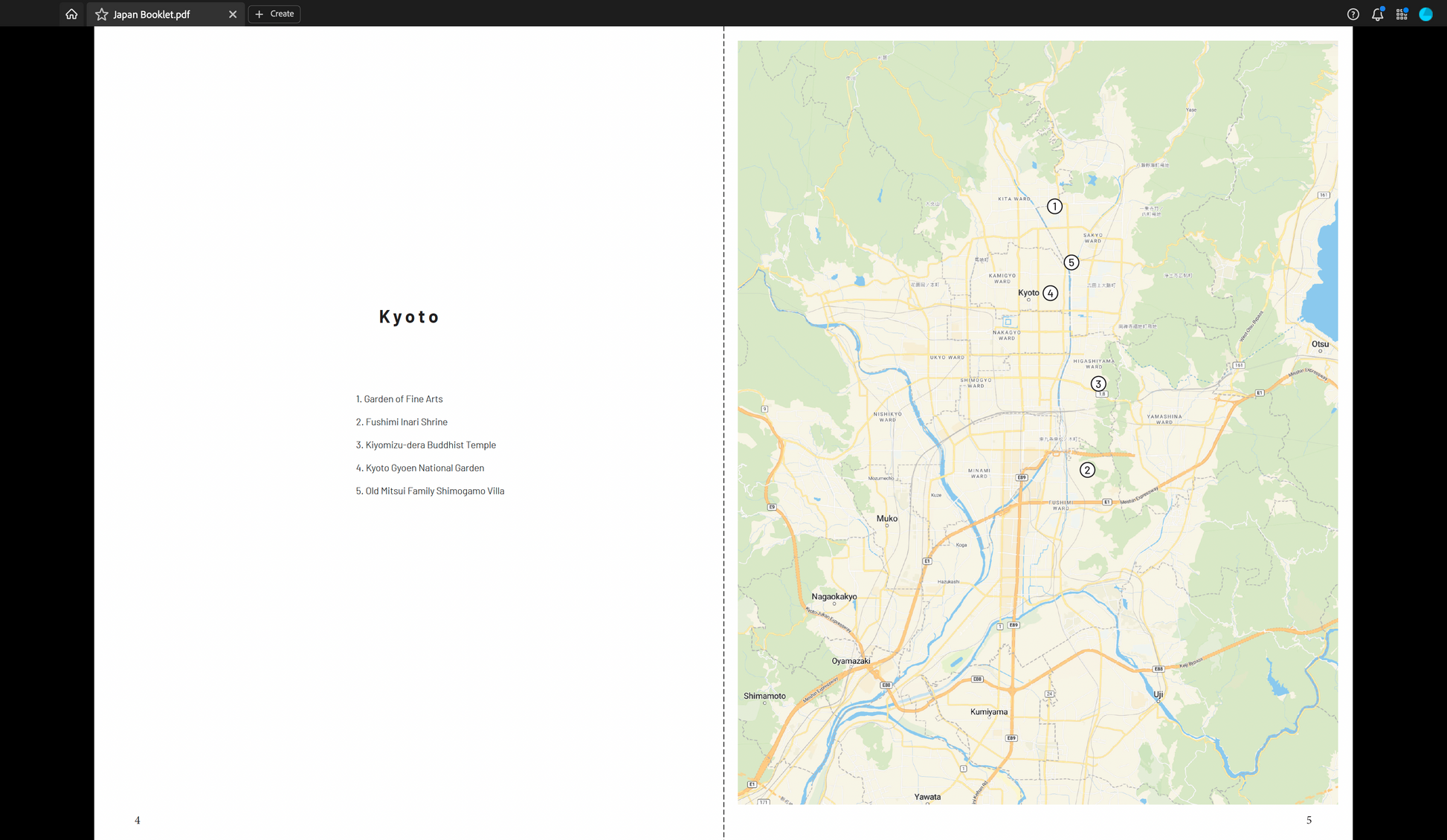Click the Create button
The height and width of the screenshot is (840, 1447).
(x=274, y=14)
